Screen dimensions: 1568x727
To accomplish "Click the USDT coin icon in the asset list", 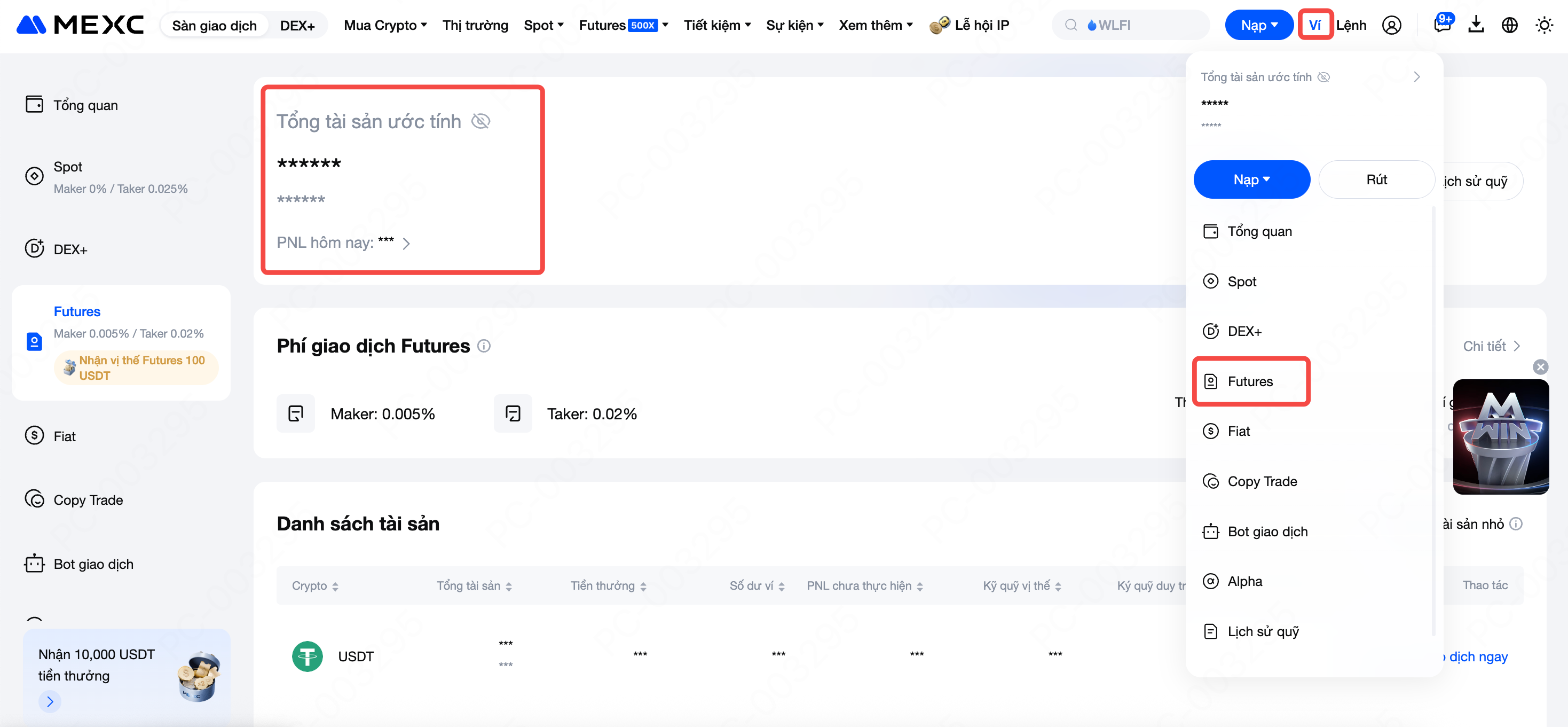I will click(x=308, y=656).
